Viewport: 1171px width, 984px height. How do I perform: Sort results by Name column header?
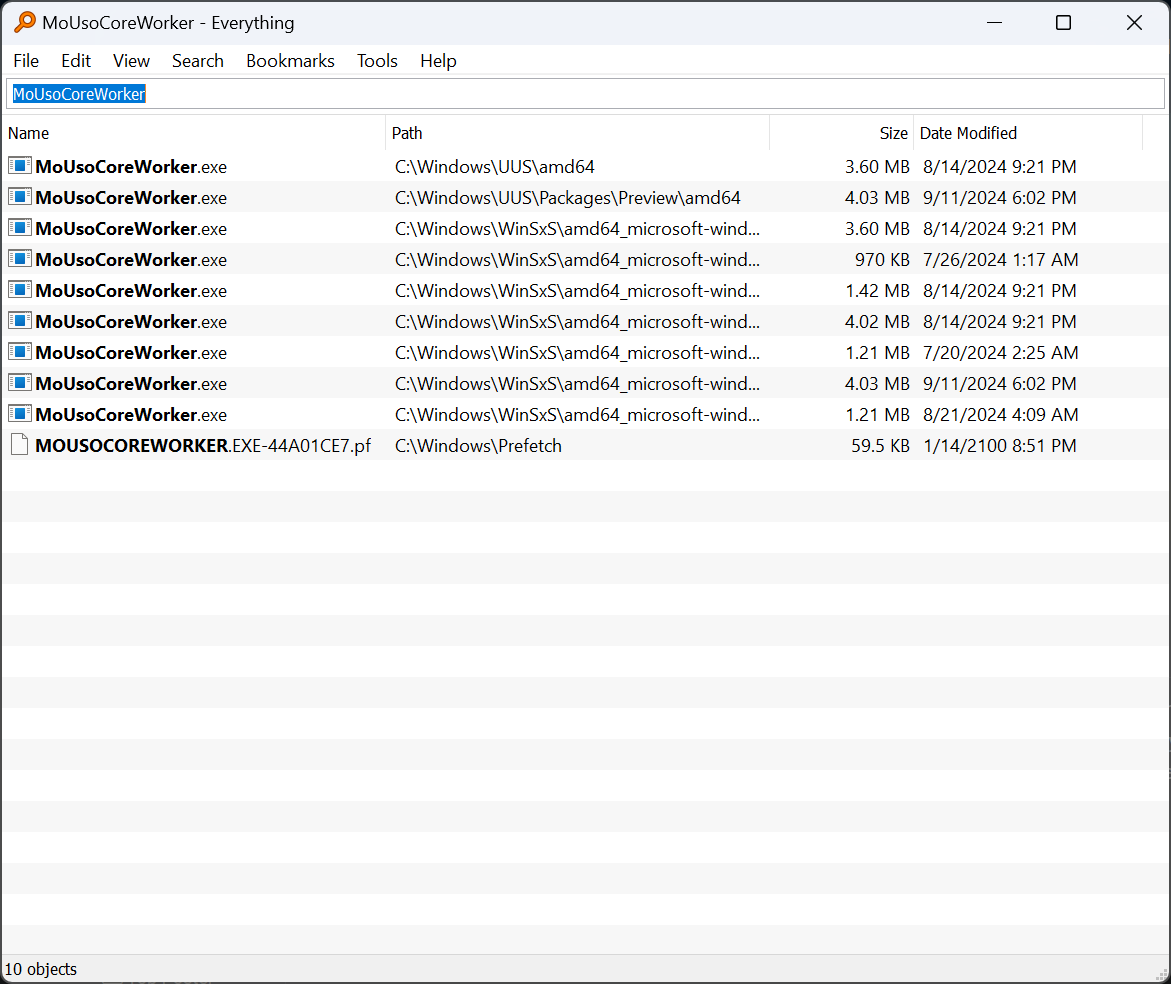194,133
